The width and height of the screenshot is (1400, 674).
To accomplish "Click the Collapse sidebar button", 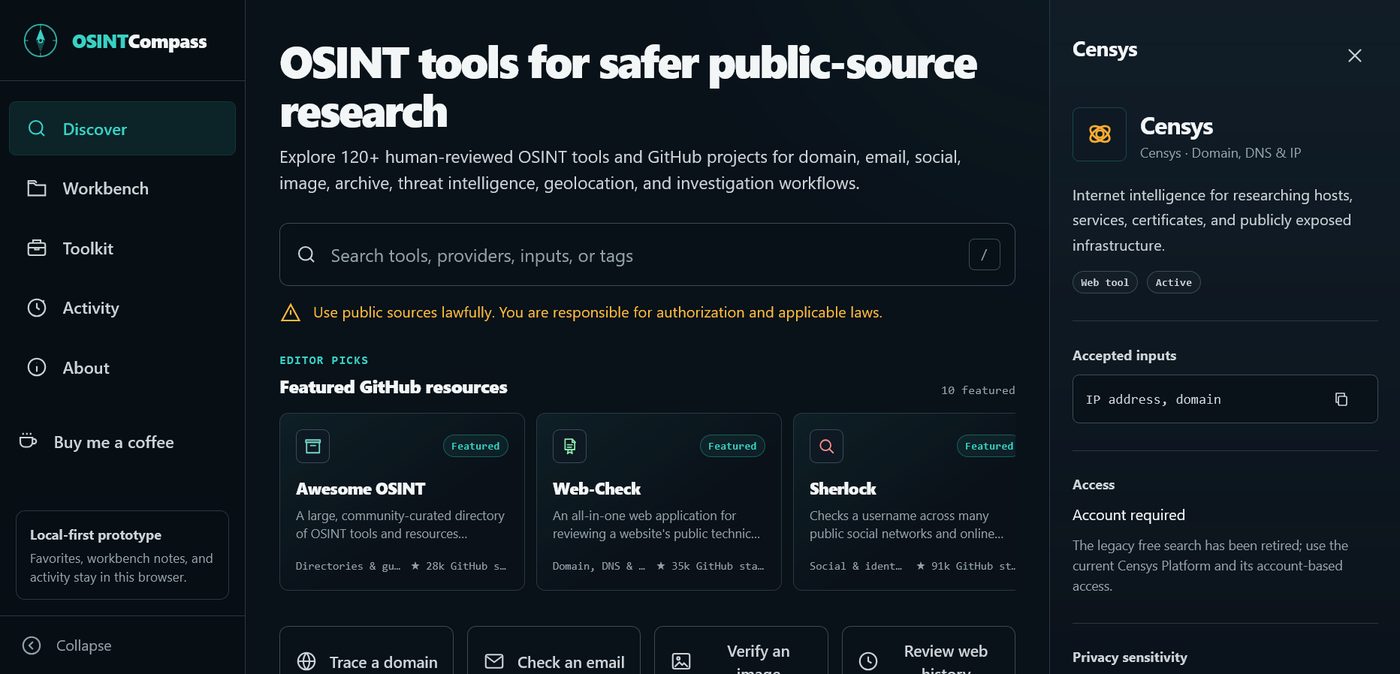I will pyautogui.click(x=67, y=646).
